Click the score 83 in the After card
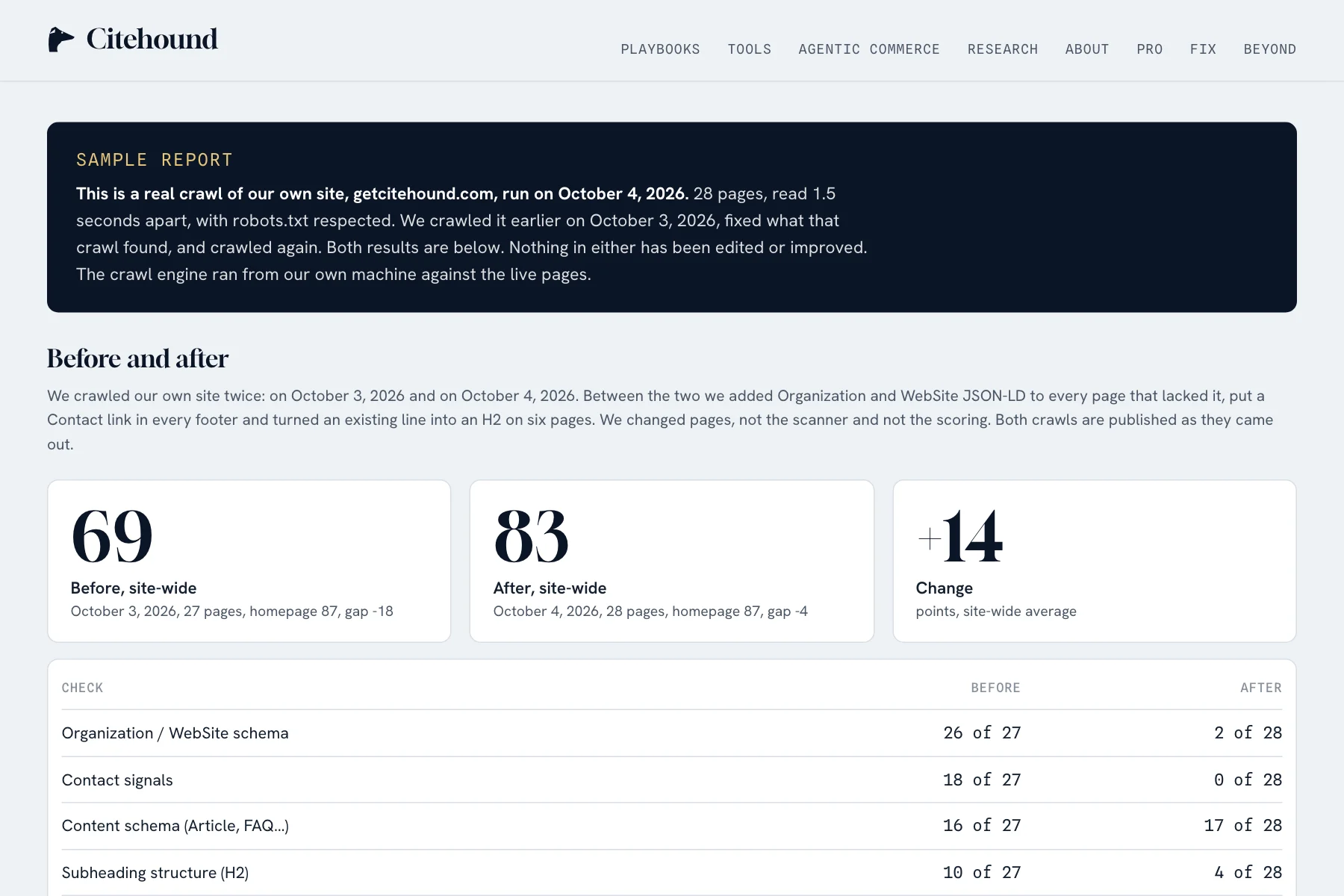The image size is (1344, 896). click(x=531, y=536)
